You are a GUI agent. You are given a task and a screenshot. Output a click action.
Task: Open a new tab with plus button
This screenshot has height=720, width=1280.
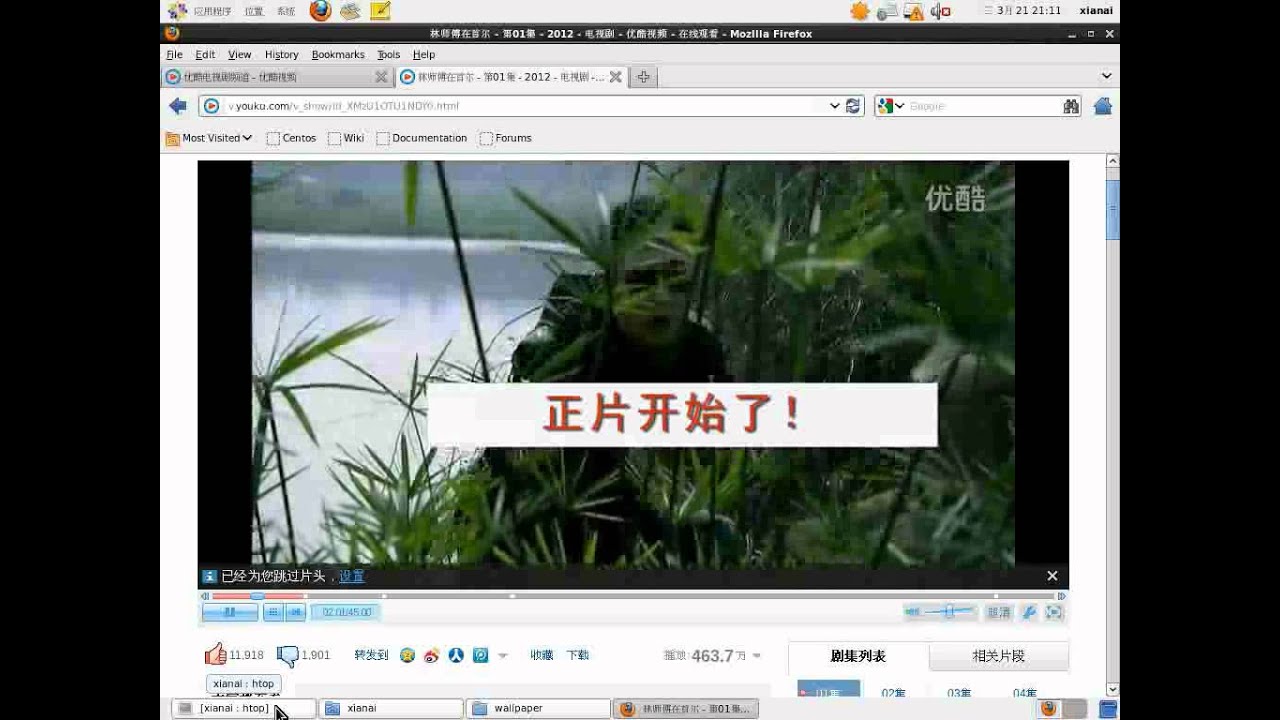tap(643, 77)
